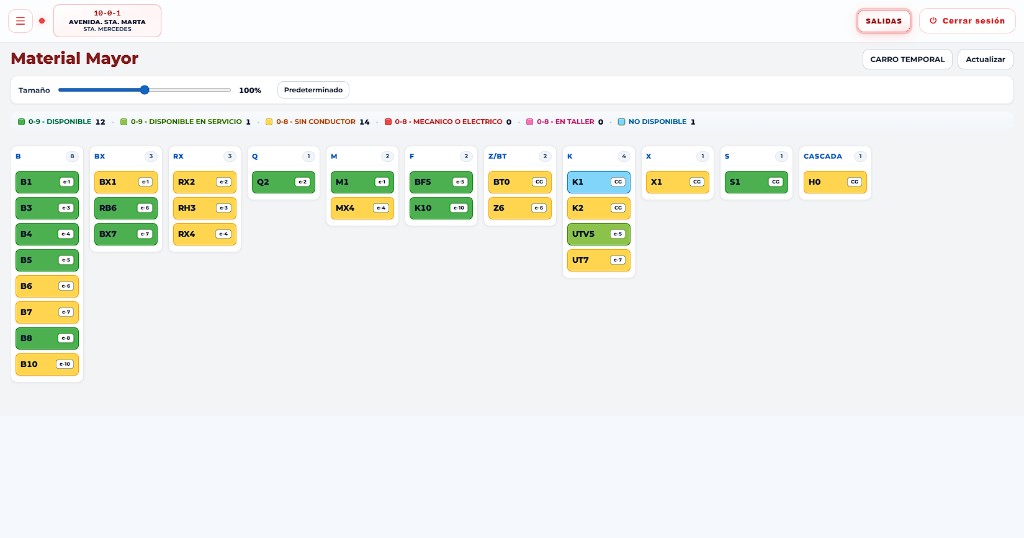
Task: Select the pink EN TALLER legend swatch
Action: pyautogui.click(x=530, y=121)
